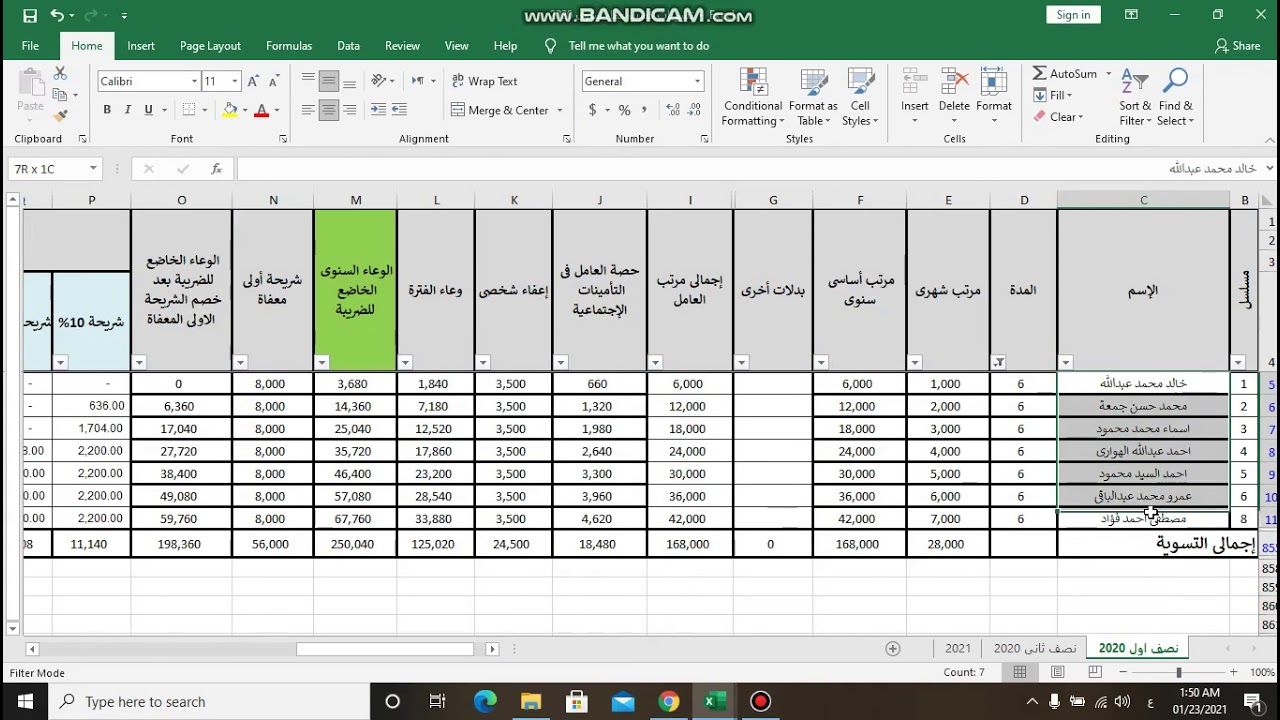Click AutoSum in the Editing group

1066,73
